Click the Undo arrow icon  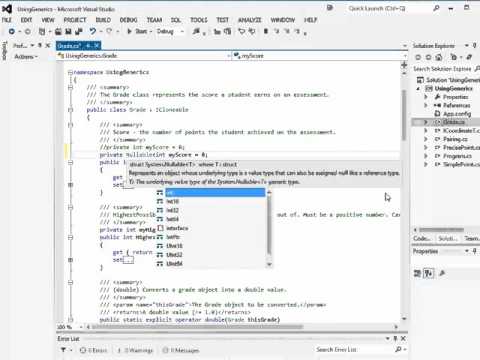[x=93, y=31]
